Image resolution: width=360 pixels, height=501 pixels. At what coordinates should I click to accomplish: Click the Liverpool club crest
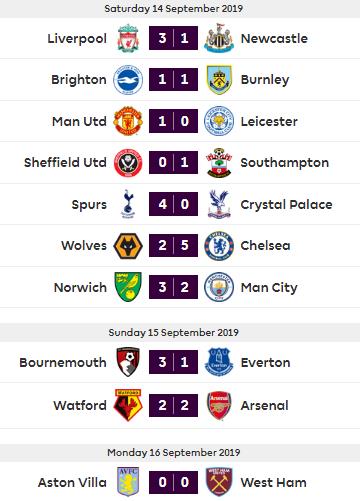point(128,38)
